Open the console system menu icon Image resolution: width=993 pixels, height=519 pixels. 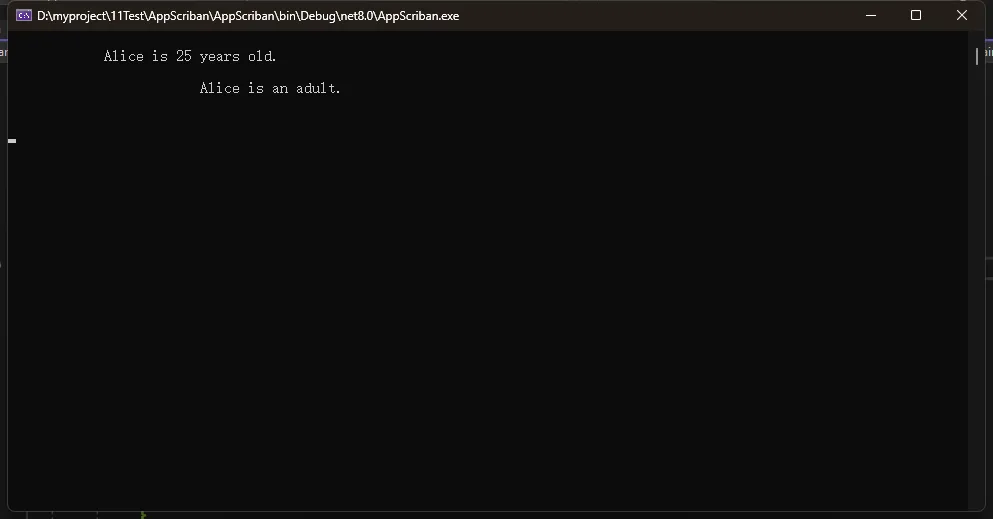[x=23, y=16]
